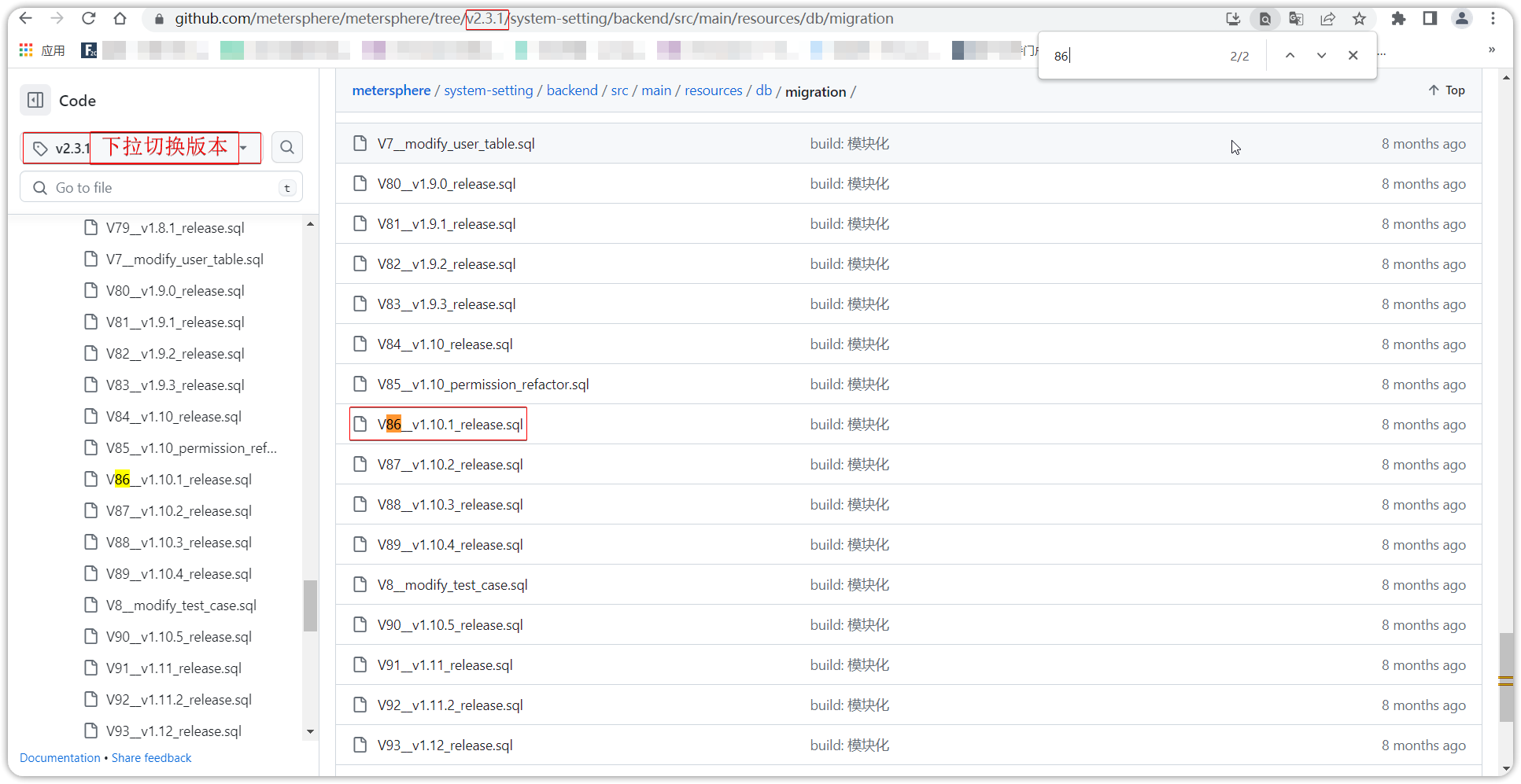Open the v2.3.1 tag switcher dropdown
1521x784 pixels.
click(x=142, y=148)
